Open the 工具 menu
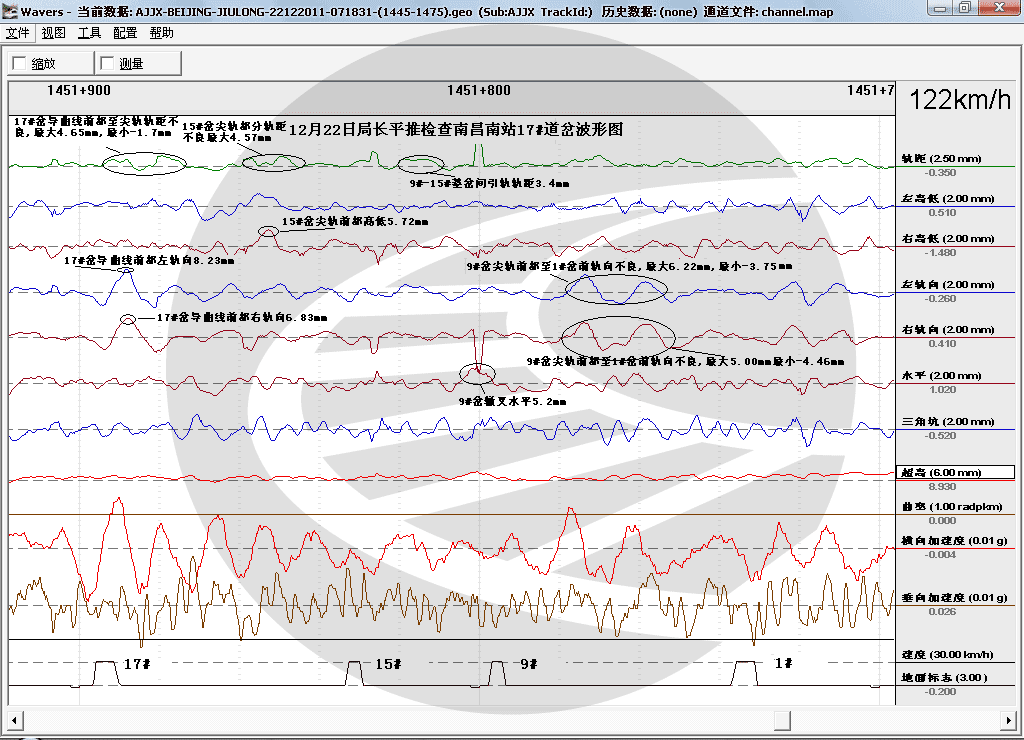The height and width of the screenshot is (740, 1024). click(x=89, y=33)
